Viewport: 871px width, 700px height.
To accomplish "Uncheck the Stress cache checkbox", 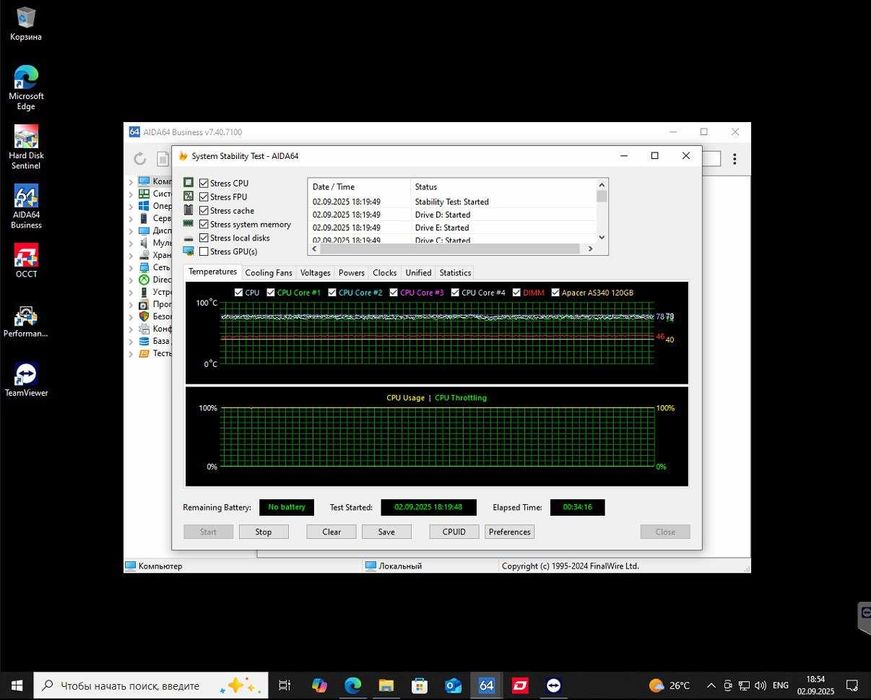I will coord(204,211).
